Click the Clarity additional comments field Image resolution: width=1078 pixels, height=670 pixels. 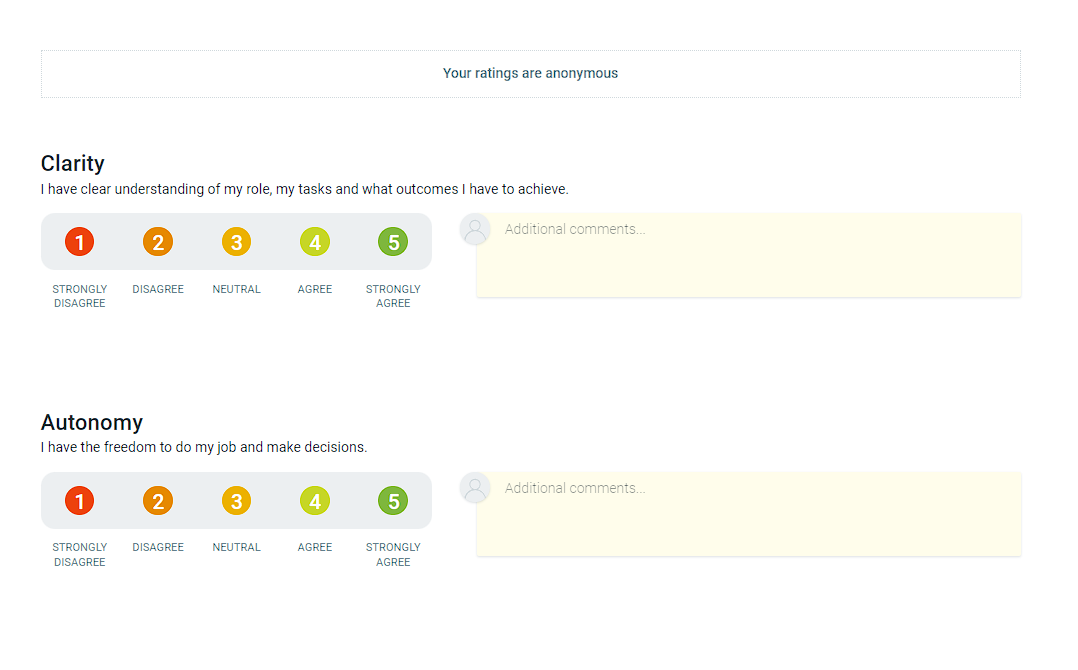pyautogui.click(x=749, y=255)
